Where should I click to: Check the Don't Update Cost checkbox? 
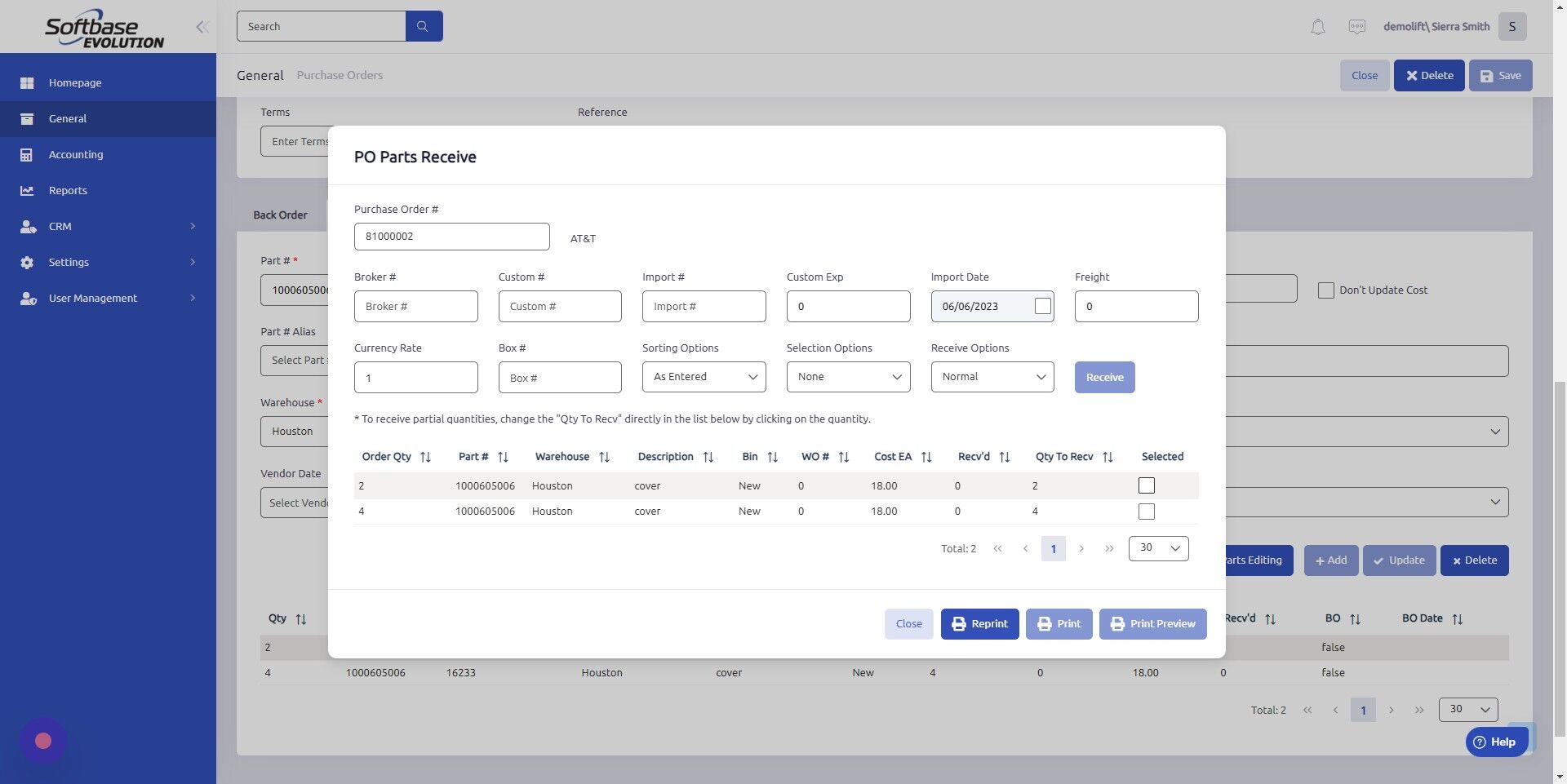coord(1326,290)
